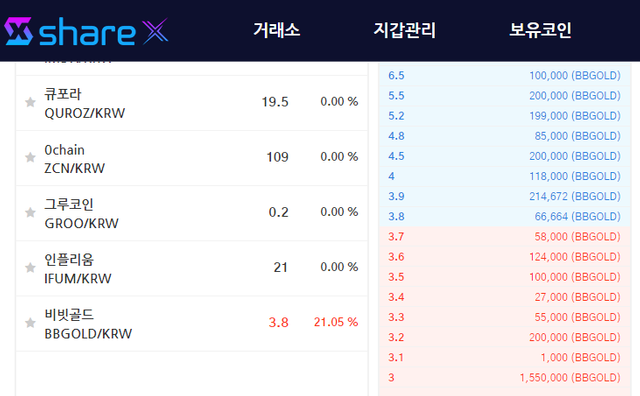Click the QUROZ/KRW pair label
640x396 pixels.
click(x=84, y=113)
